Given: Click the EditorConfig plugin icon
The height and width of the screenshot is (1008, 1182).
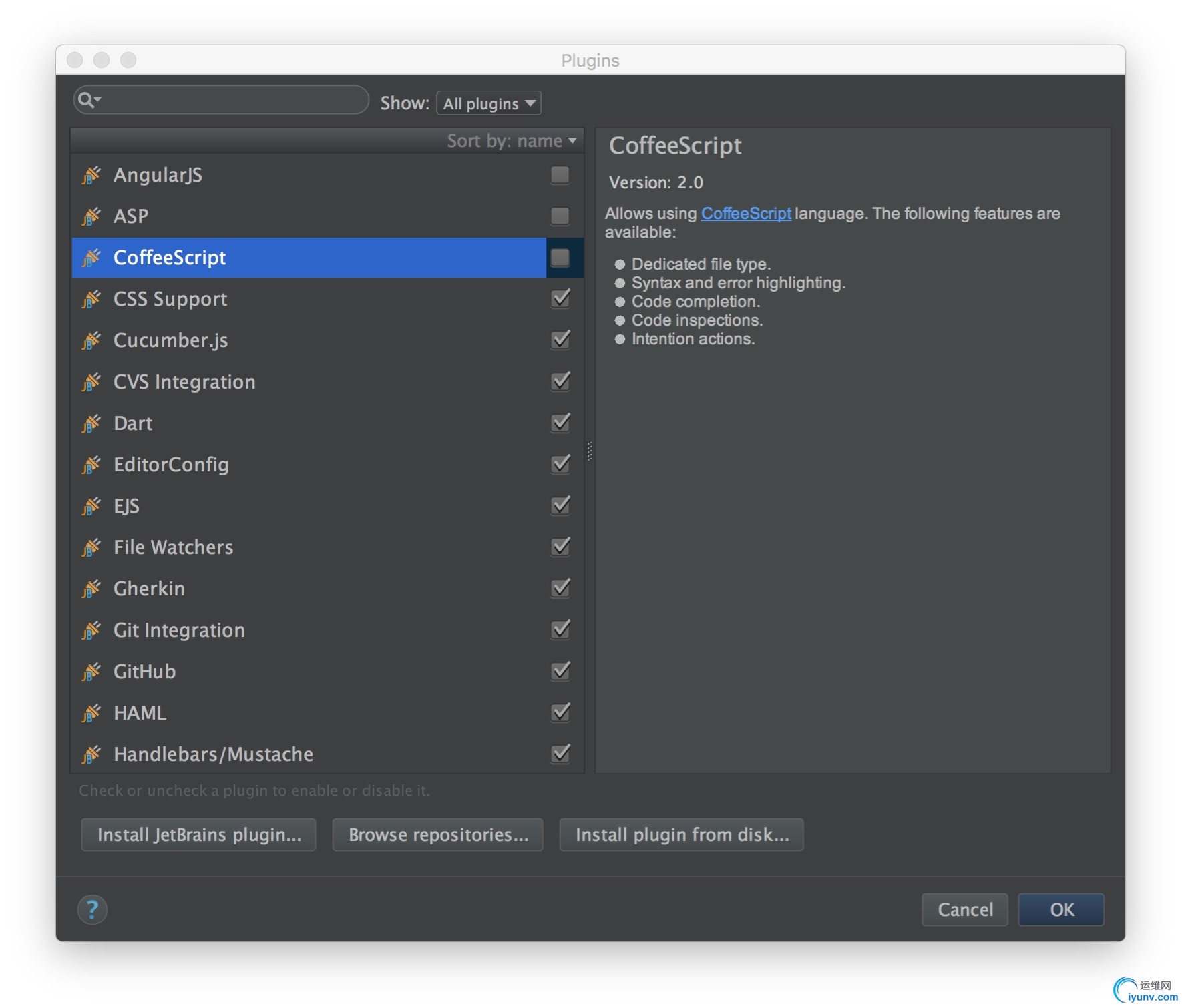Looking at the screenshot, I should pyautogui.click(x=91, y=465).
